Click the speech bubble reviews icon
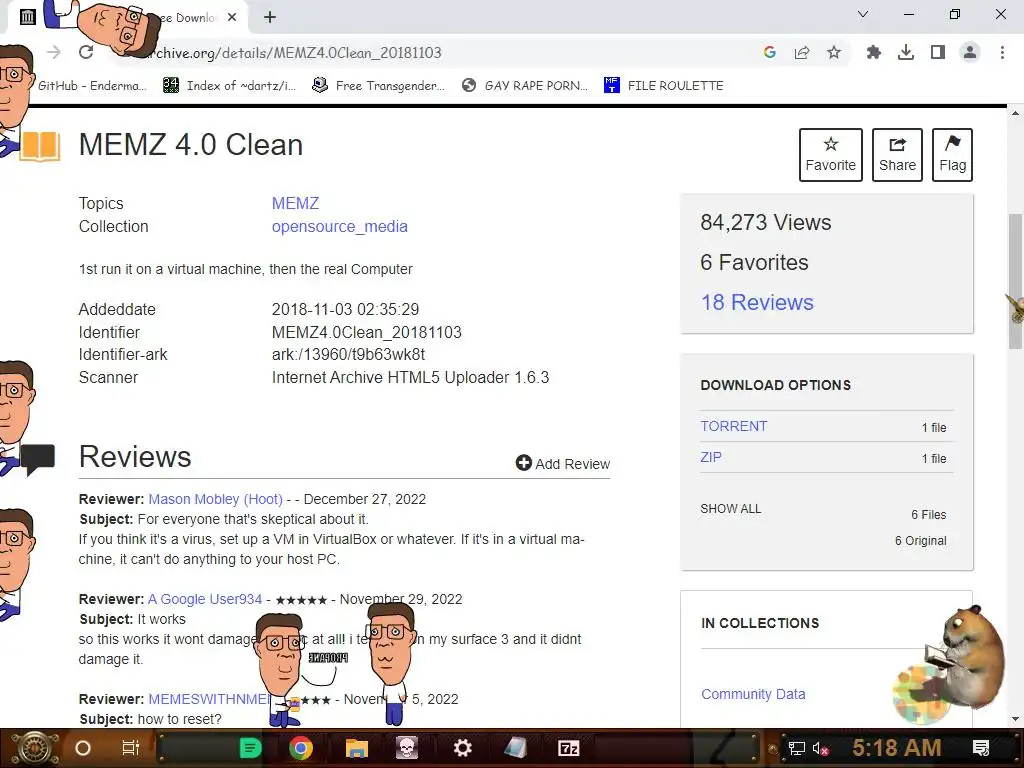 [x=39, y=459]
